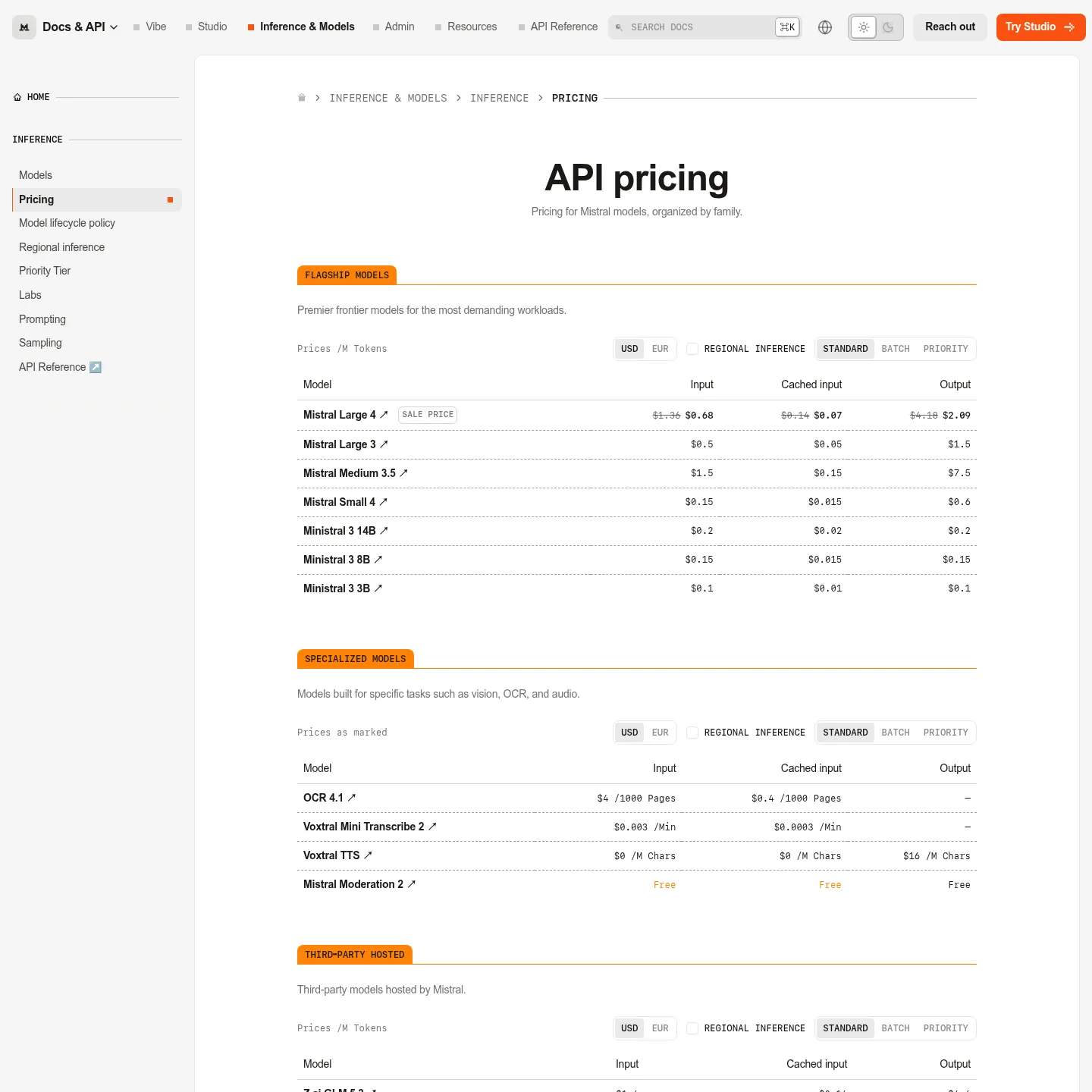The height and width of the screenshot is (1092, 1092).
Task: Switch to dark theme moon icon
Action: pos(888,27)
